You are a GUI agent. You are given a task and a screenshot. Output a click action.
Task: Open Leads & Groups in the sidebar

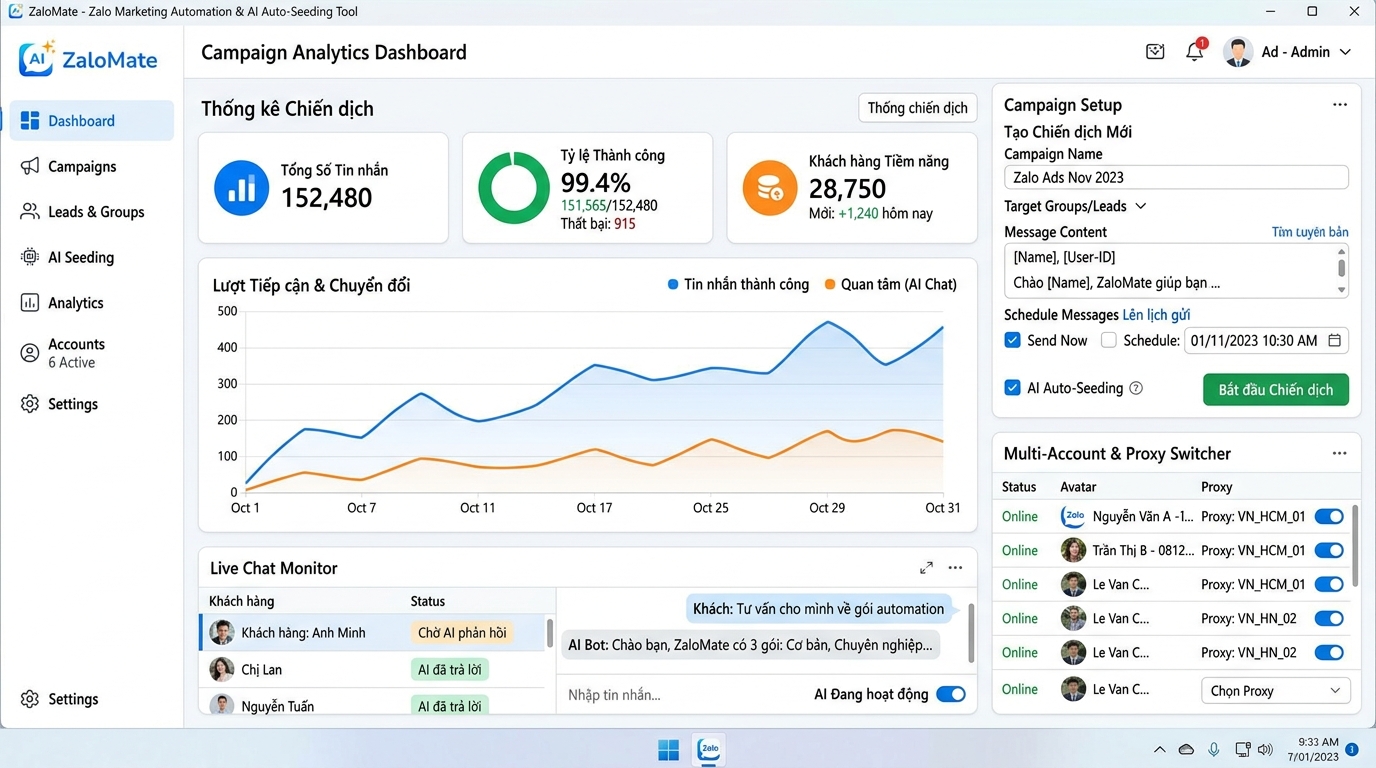92,212
